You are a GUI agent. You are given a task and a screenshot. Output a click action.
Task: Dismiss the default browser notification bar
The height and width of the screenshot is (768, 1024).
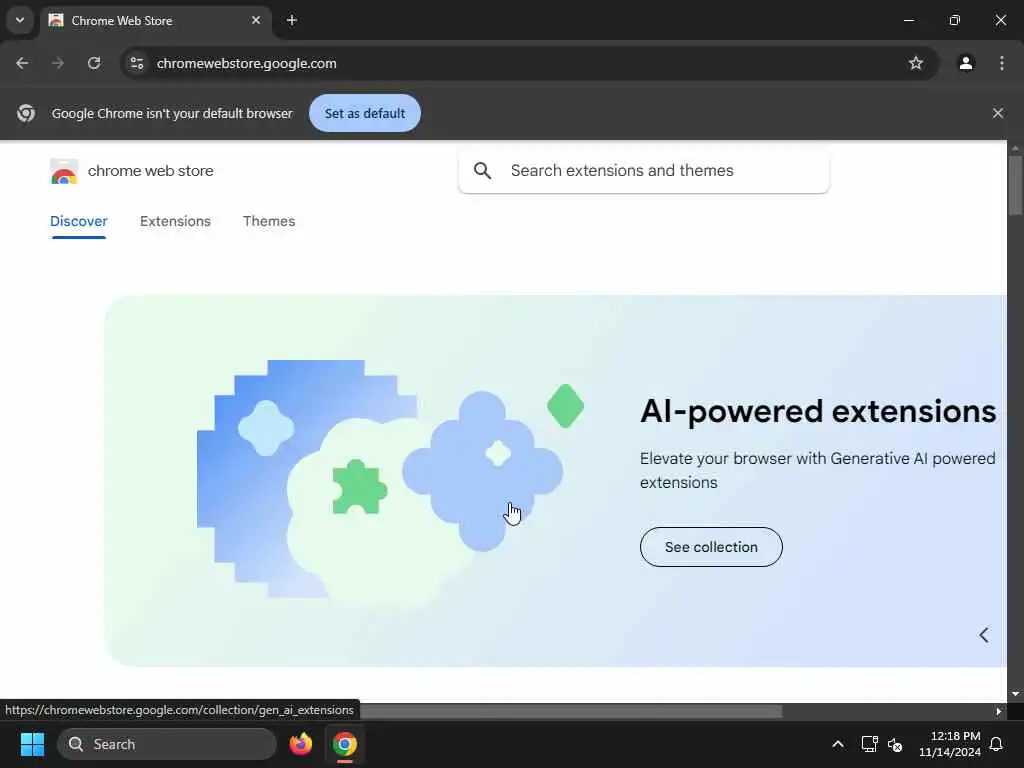click(997, 113)
